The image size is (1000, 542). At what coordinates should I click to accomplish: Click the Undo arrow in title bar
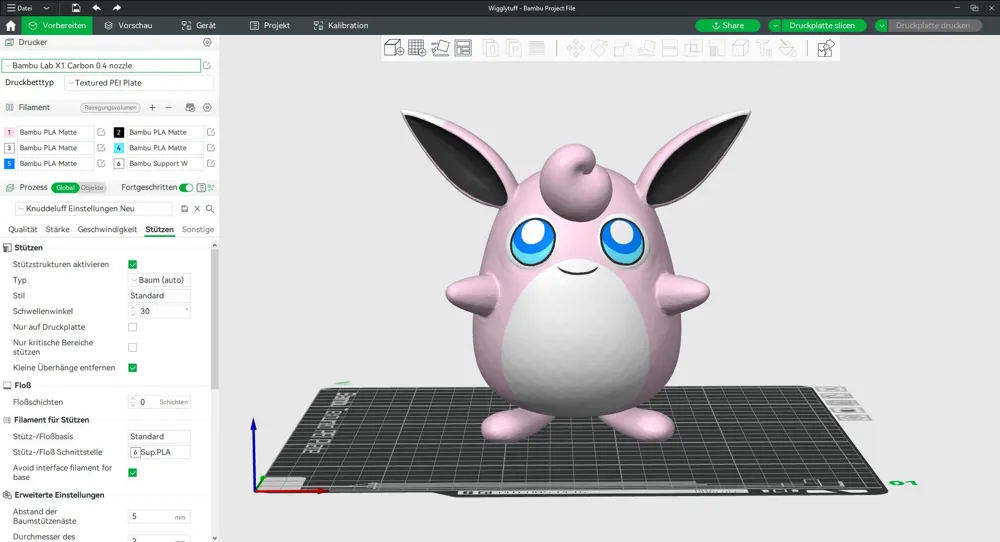click(96, 8)
